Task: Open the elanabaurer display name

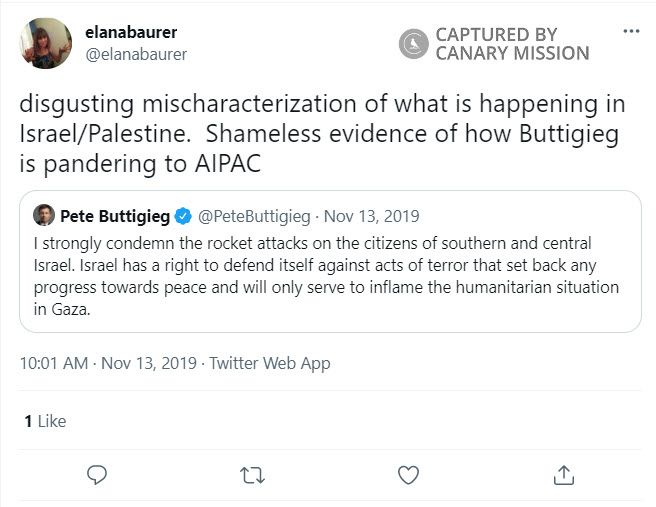Action: tap(131, 32)
